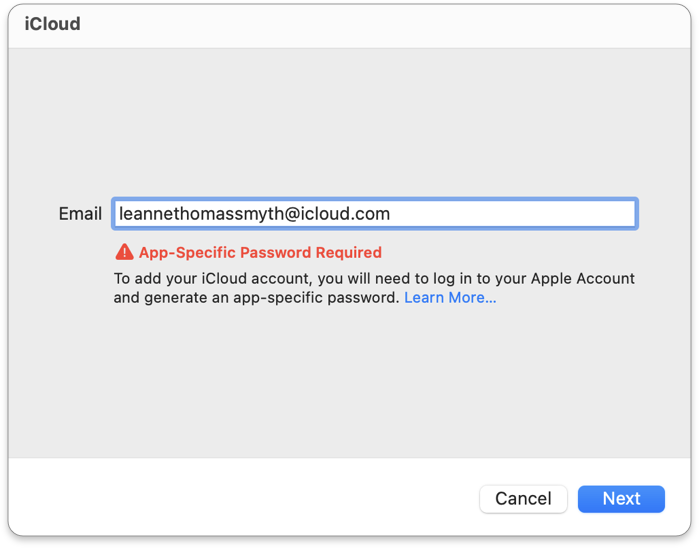Click the red error message text

point(260,252)
